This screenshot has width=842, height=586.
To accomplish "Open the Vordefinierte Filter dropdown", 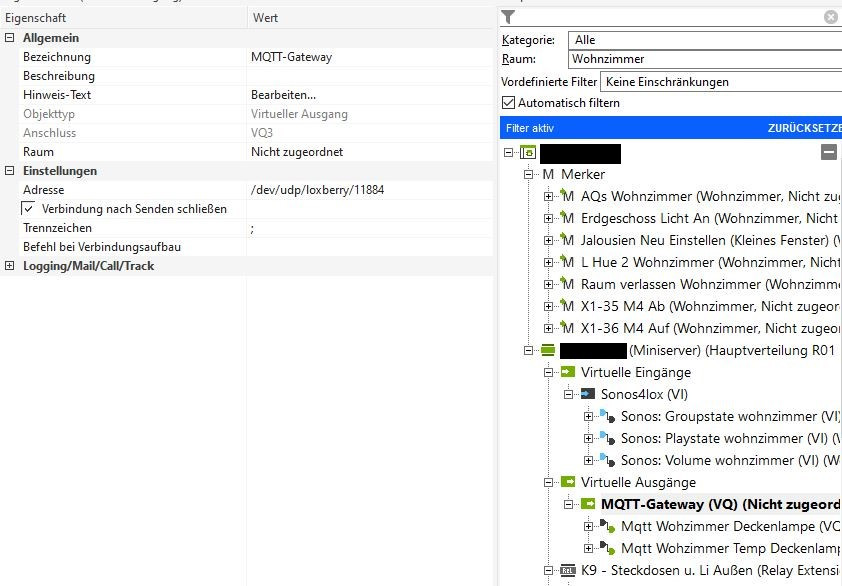I will (x=721, y=82).
